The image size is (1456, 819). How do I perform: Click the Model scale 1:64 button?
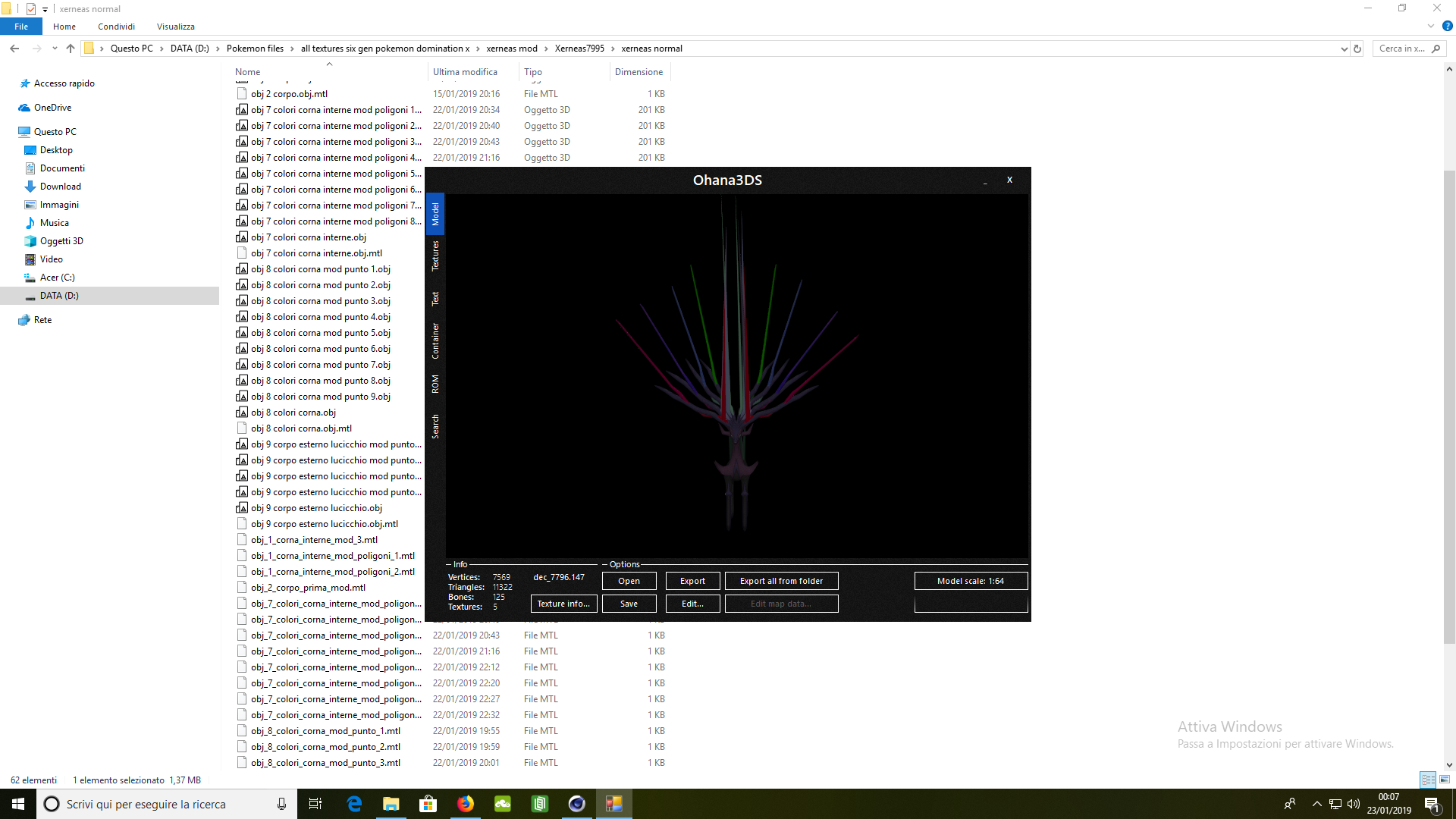point(971,581)
